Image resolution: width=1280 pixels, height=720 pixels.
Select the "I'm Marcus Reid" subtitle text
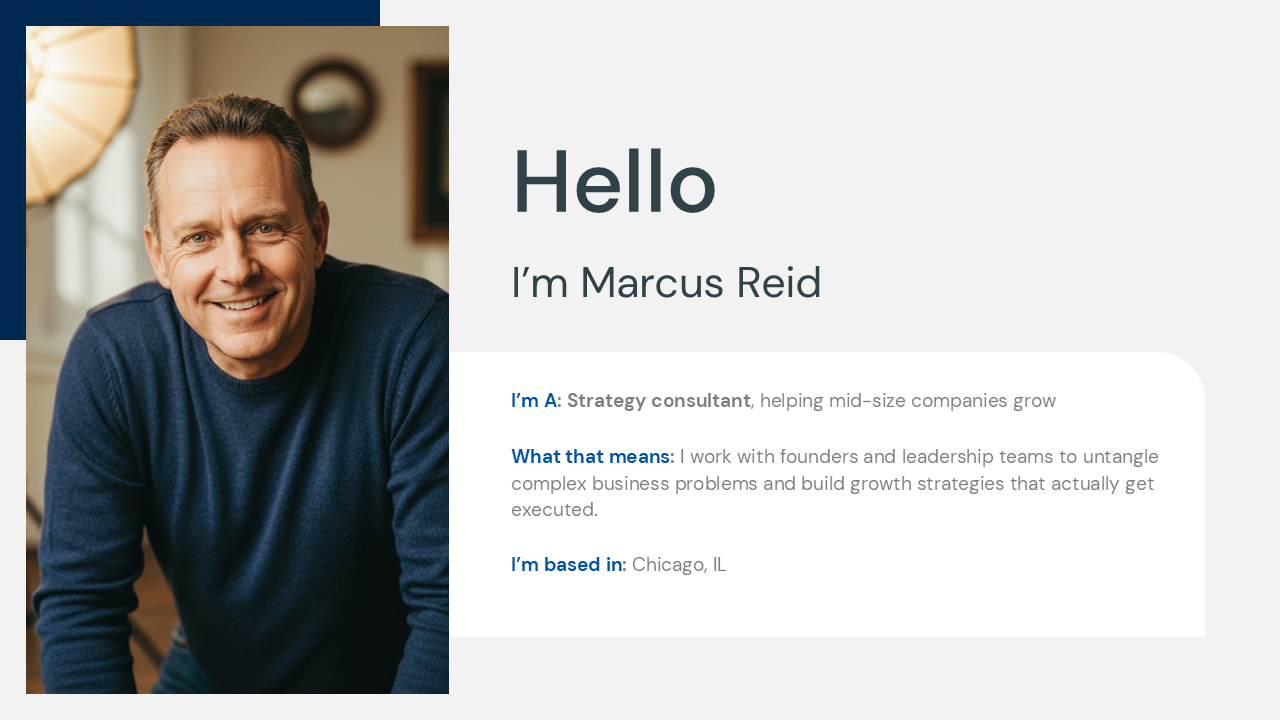666,283
